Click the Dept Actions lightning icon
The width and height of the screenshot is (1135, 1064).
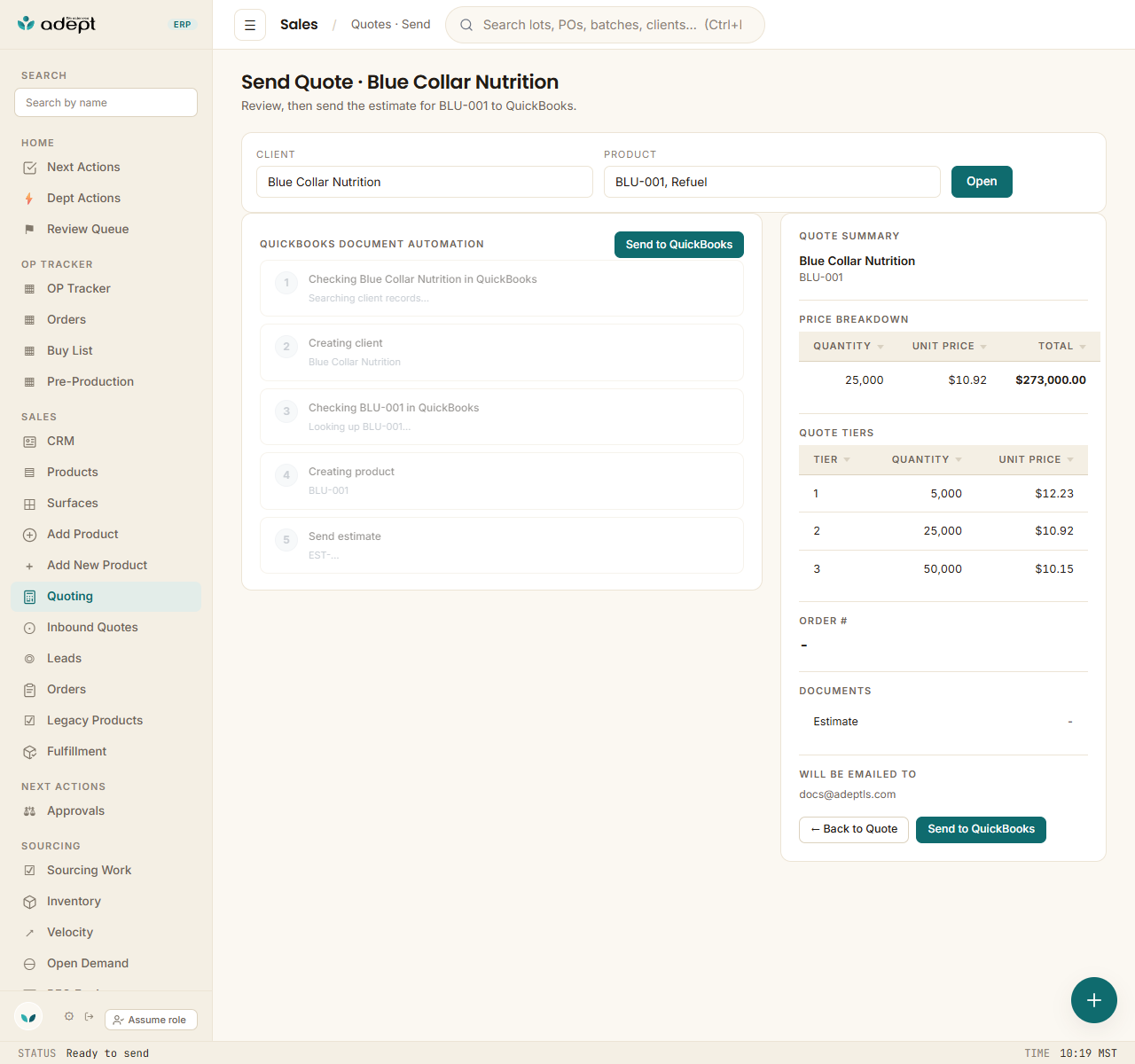coord(29,199)
